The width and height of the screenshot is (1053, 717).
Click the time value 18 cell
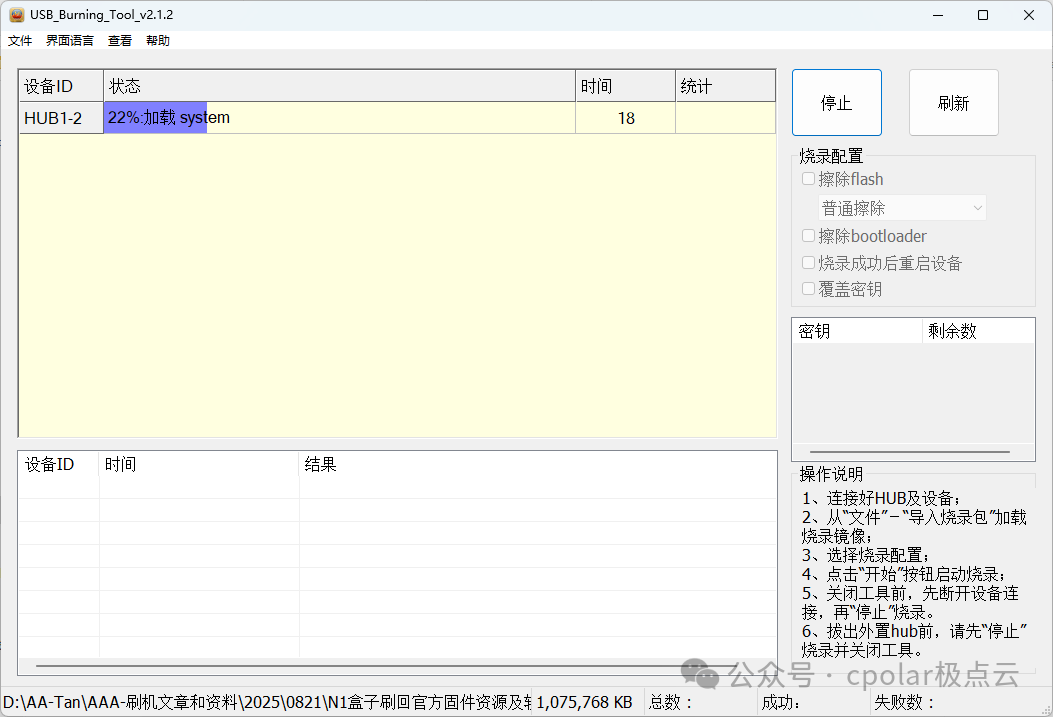click(625, 117)
